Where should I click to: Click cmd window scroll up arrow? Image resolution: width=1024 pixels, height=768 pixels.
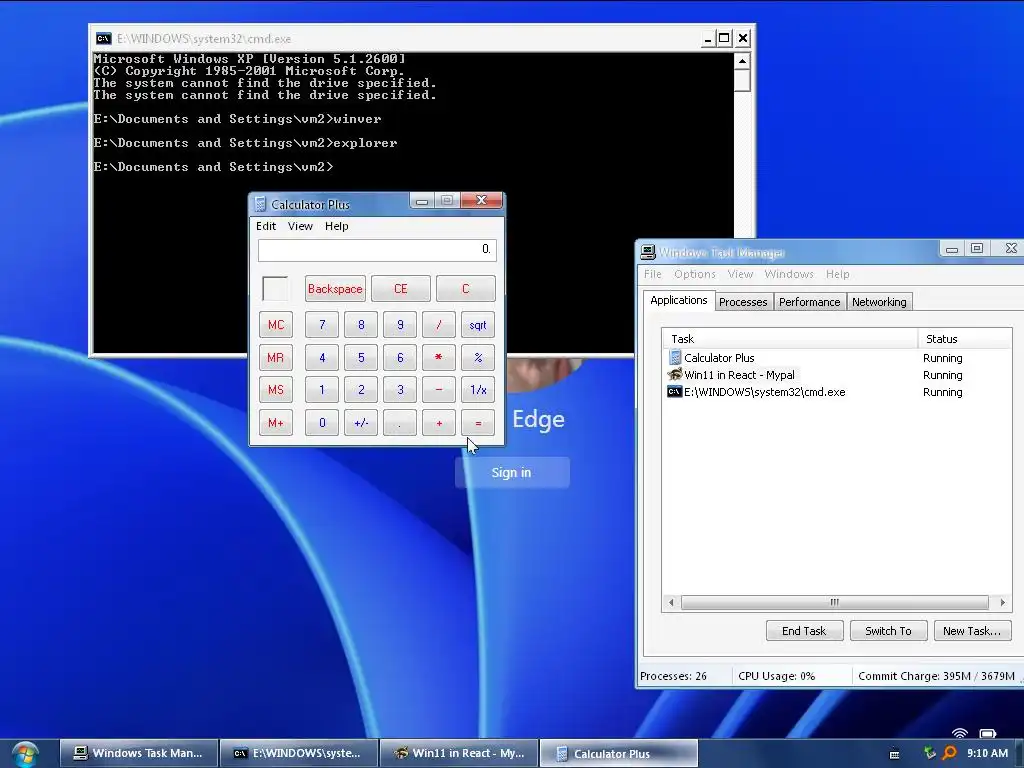tap(742, 61)
